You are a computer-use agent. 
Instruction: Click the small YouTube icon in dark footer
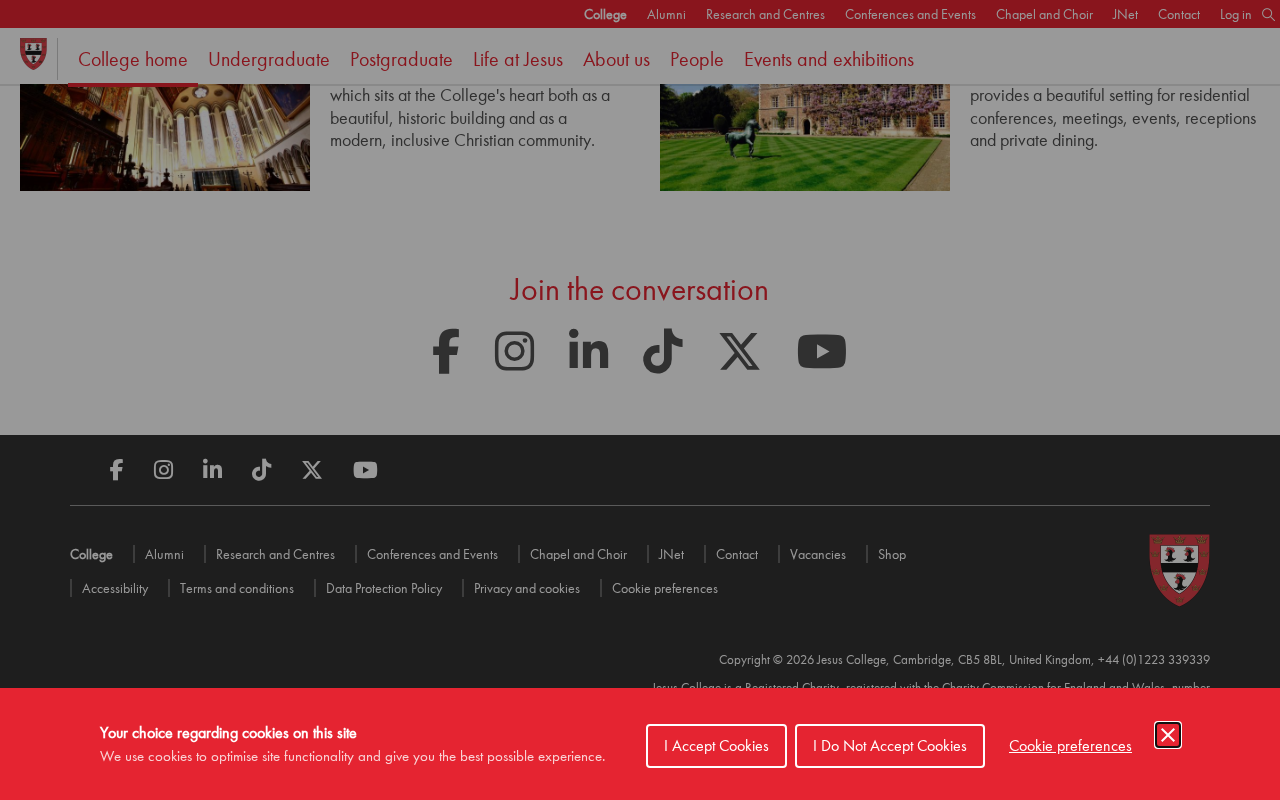pos(365,470)
